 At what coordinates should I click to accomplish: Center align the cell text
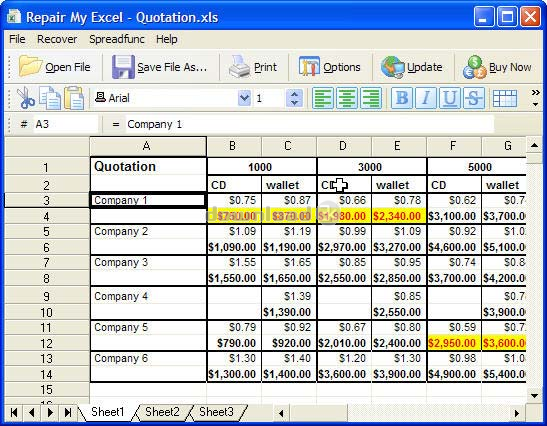point(347,98)
